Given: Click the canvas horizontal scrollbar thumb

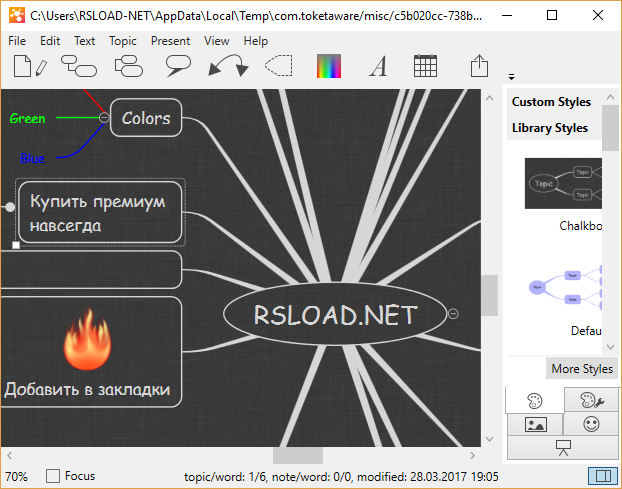Looking at the screenshot, I should coord(298,455).
